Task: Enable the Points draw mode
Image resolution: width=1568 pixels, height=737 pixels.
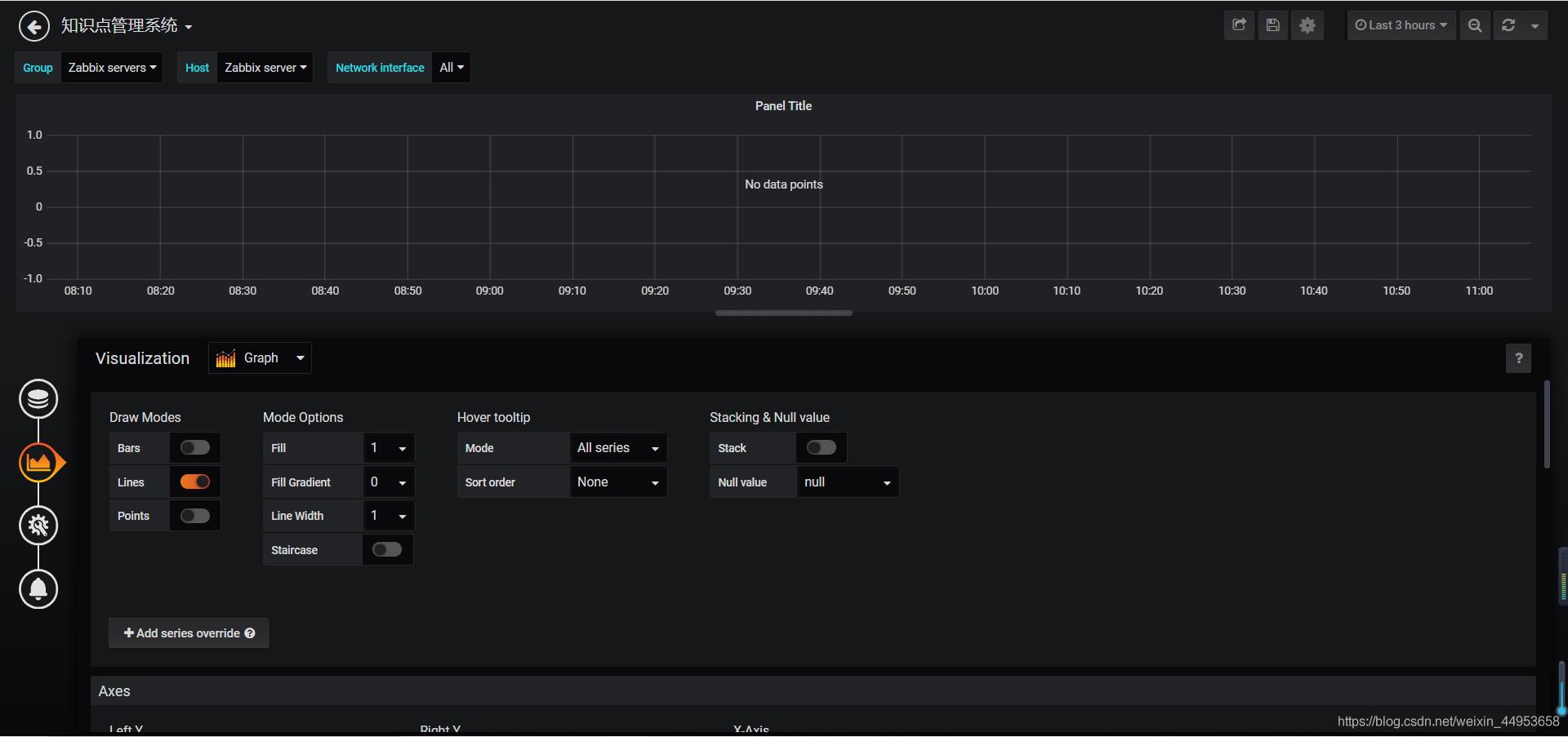Action: pyautogui.click(x=195, y=516)
